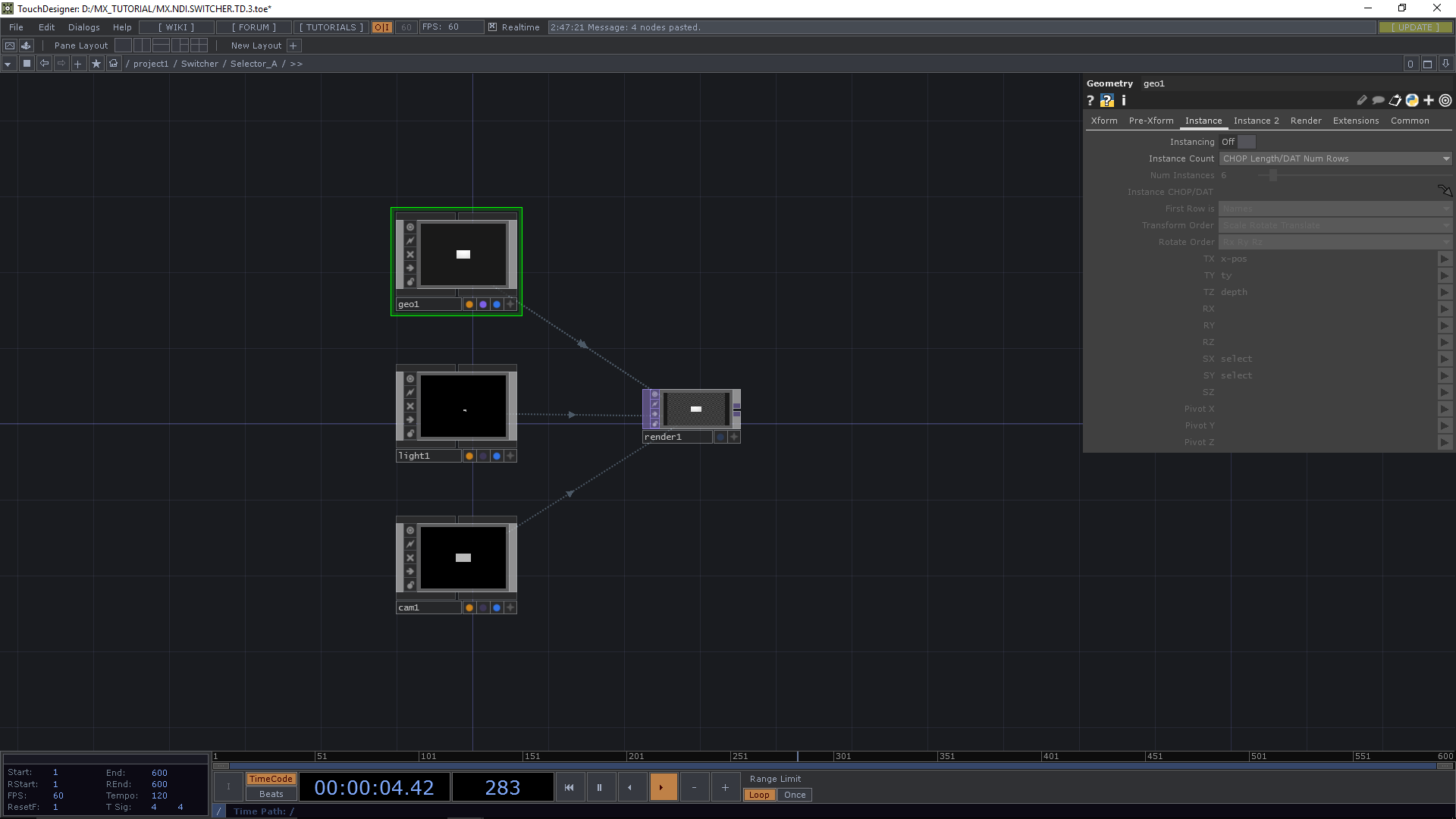Click the plus icon in path bar
Viewport: 1456px width, 819px height.
tap(78, 64)
